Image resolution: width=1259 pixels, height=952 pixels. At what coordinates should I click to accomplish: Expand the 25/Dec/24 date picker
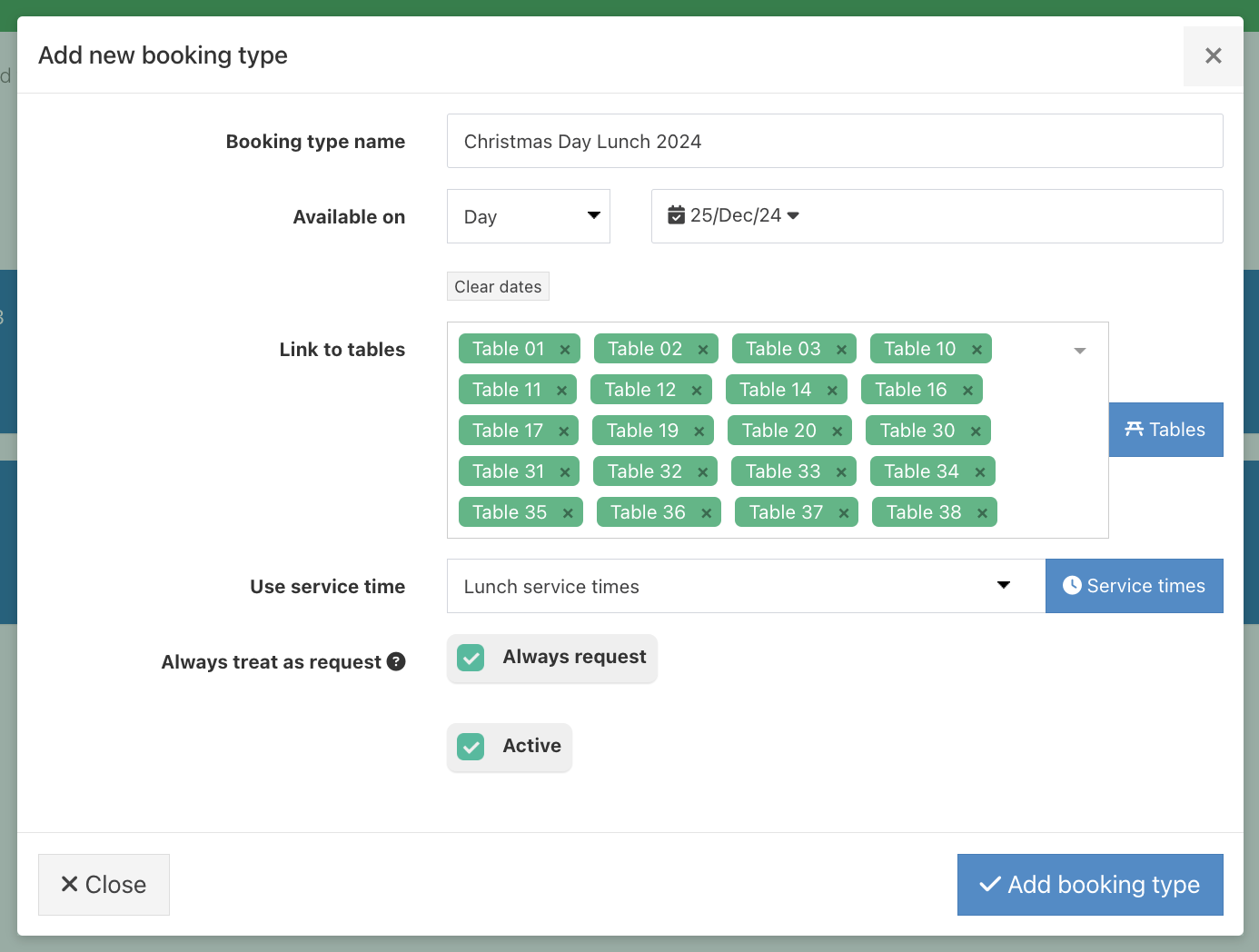793,215
